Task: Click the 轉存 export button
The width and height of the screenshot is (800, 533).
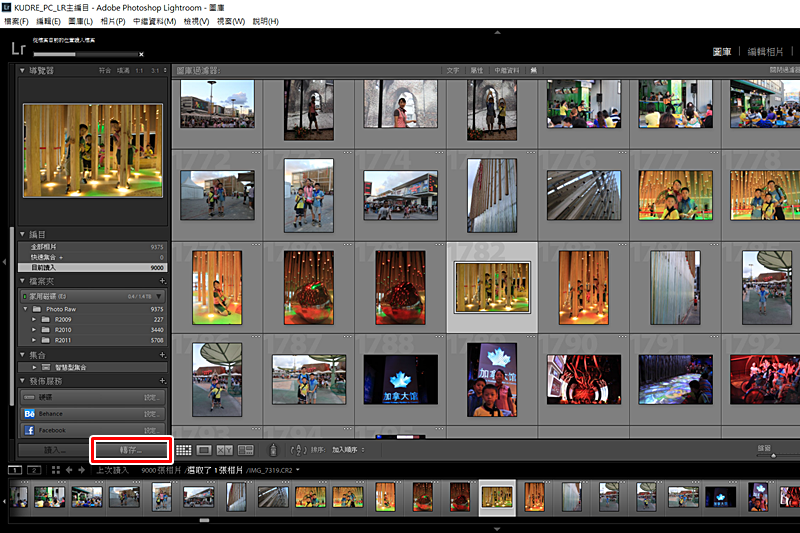Action: tap(132, 450)
